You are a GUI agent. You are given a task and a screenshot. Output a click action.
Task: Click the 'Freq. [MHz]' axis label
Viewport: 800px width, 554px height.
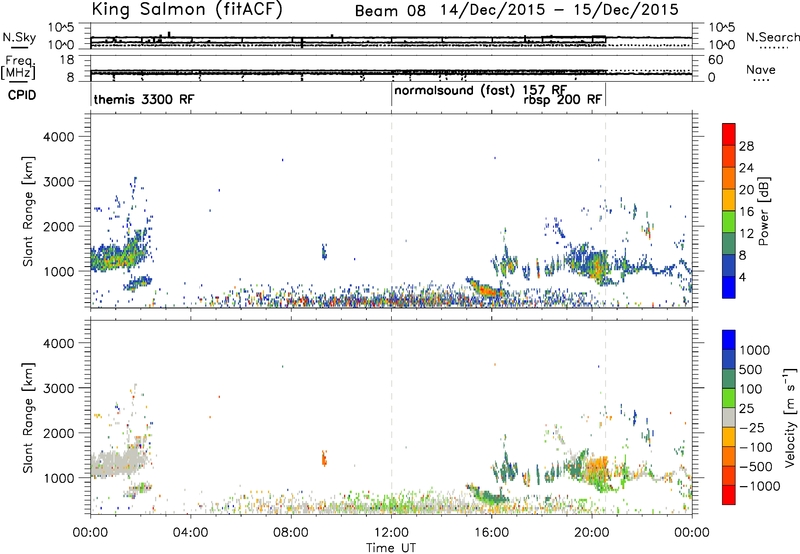click(x=18, y=68)
